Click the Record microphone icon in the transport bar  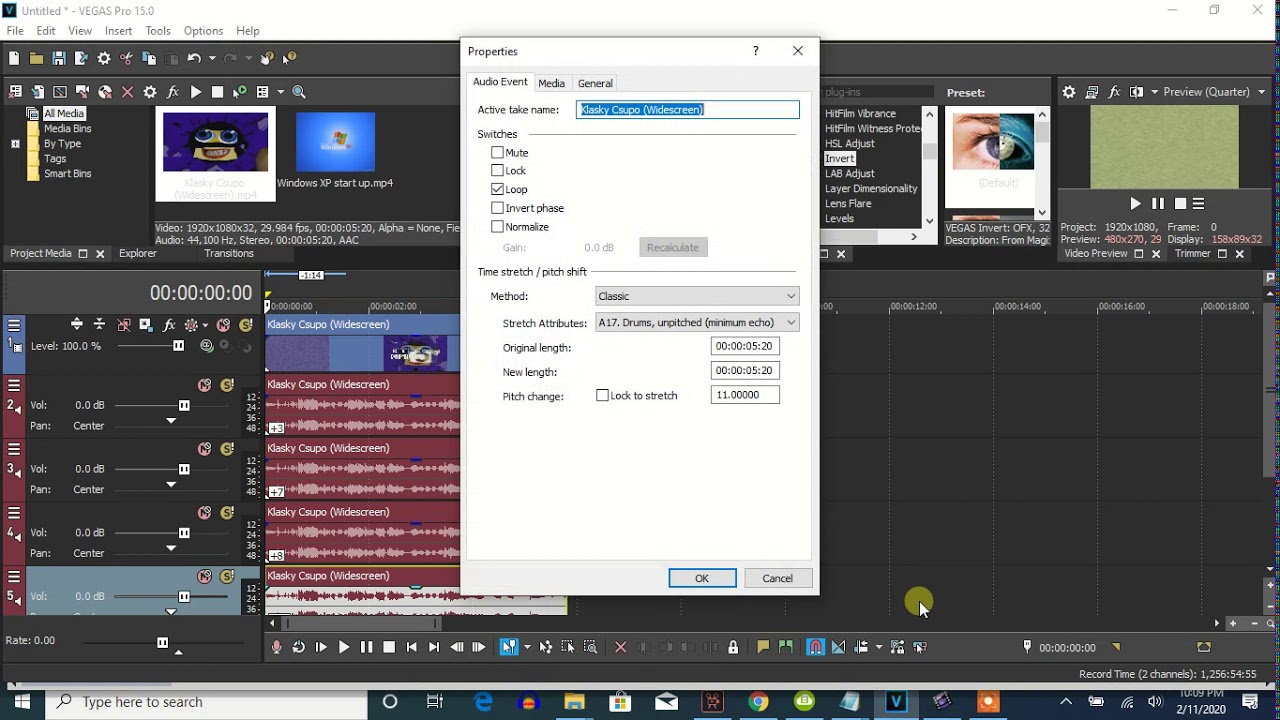point(276,647)
